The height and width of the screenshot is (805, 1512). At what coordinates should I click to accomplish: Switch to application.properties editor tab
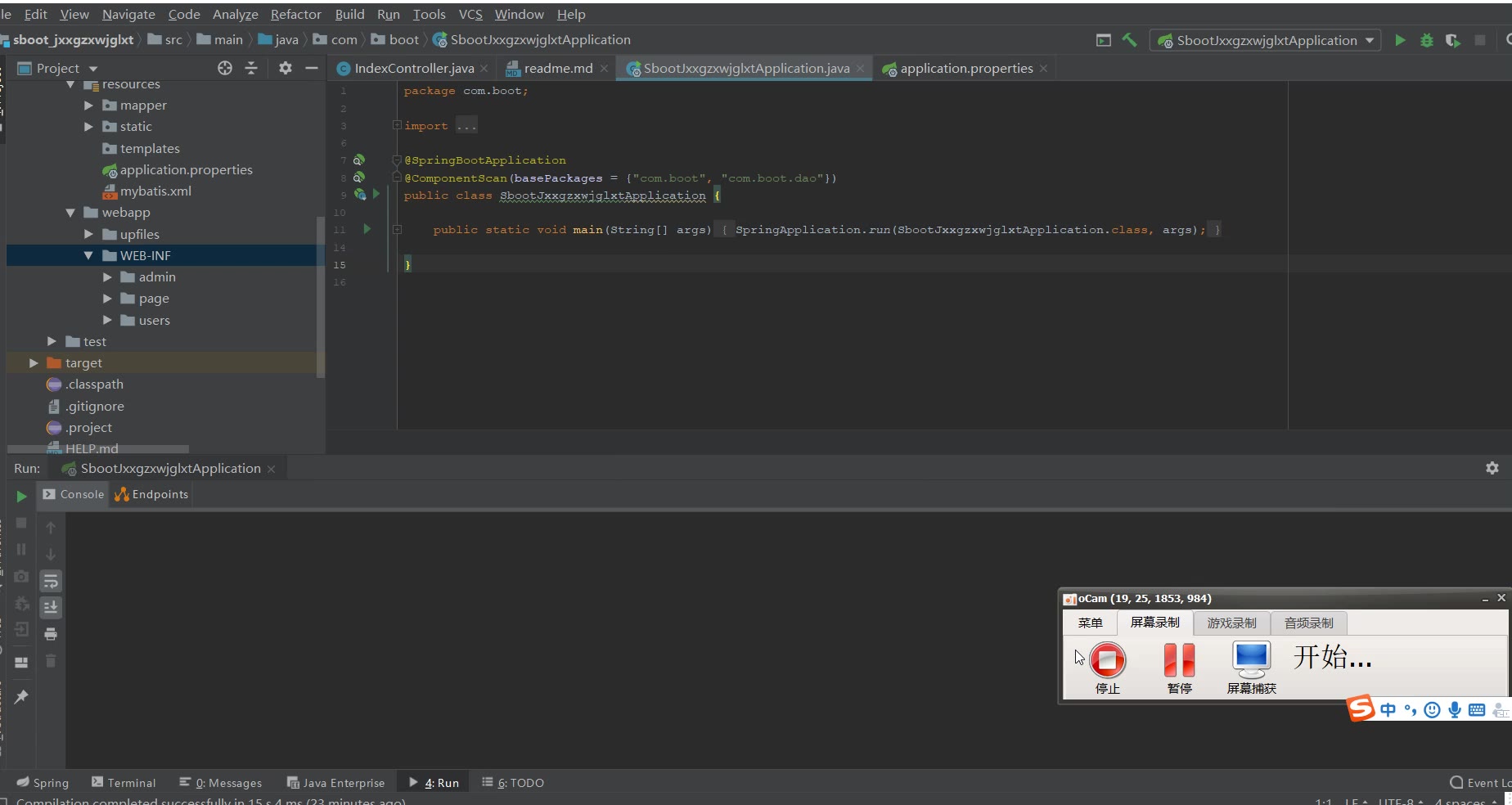(965, 69)
